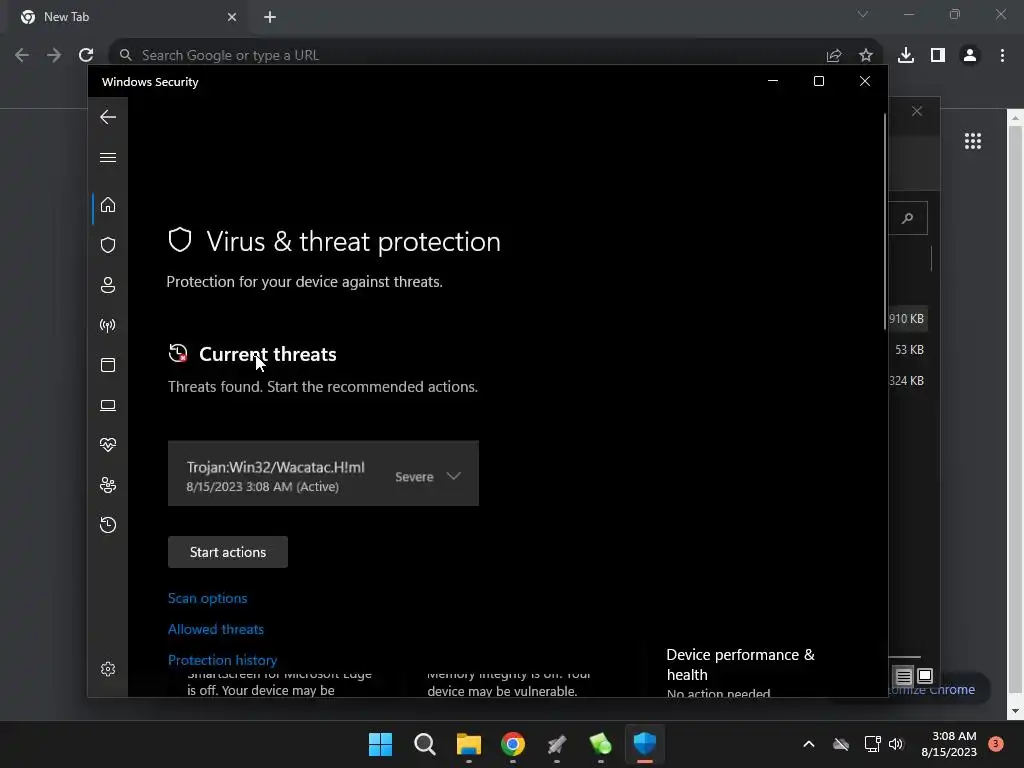This screenshot has width=1024, height=768.
Task: Open Chrome three-dot menu
Action: pyautogui.click(x=1002, y=56)
